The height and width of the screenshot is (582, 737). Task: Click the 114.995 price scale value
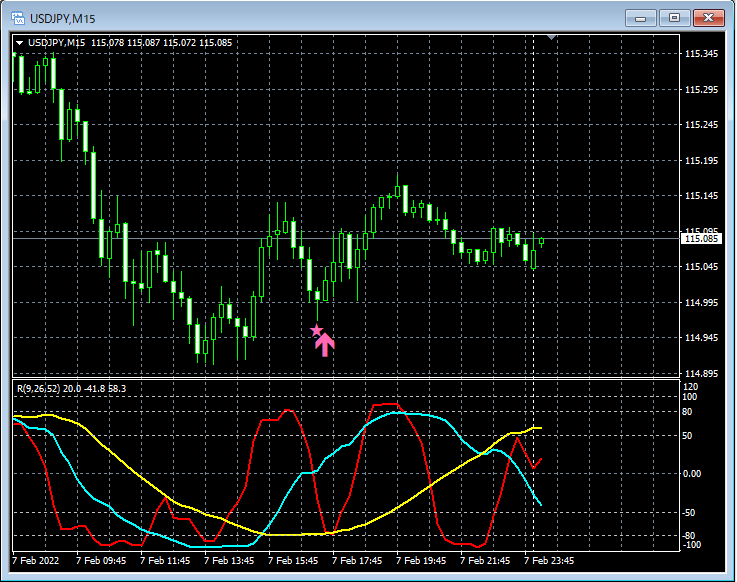point(702,302)
